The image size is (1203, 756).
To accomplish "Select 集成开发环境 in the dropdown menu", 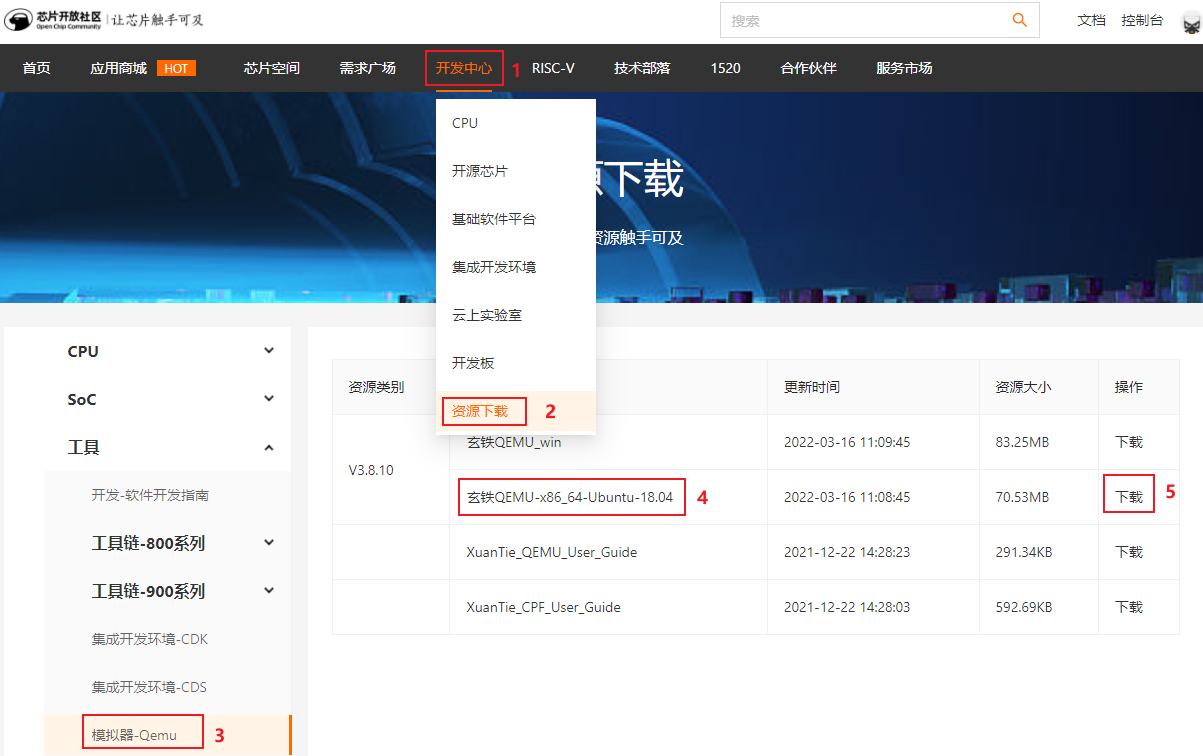I will pyautogui.click(x=516, y=267).
